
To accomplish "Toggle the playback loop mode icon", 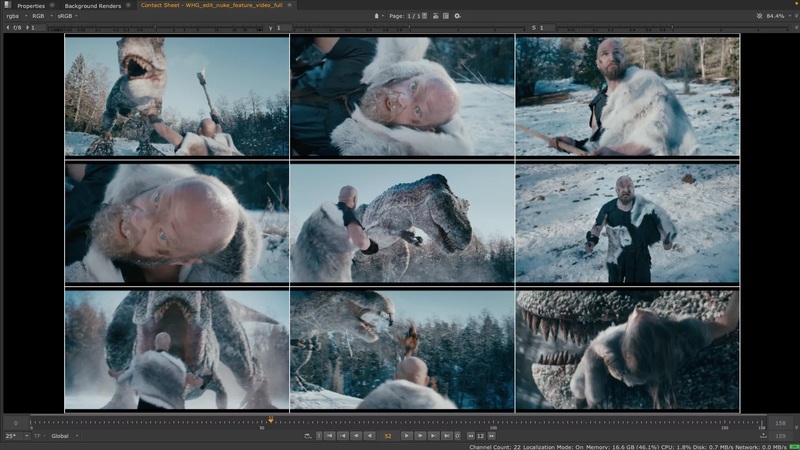I will (307, 436).
